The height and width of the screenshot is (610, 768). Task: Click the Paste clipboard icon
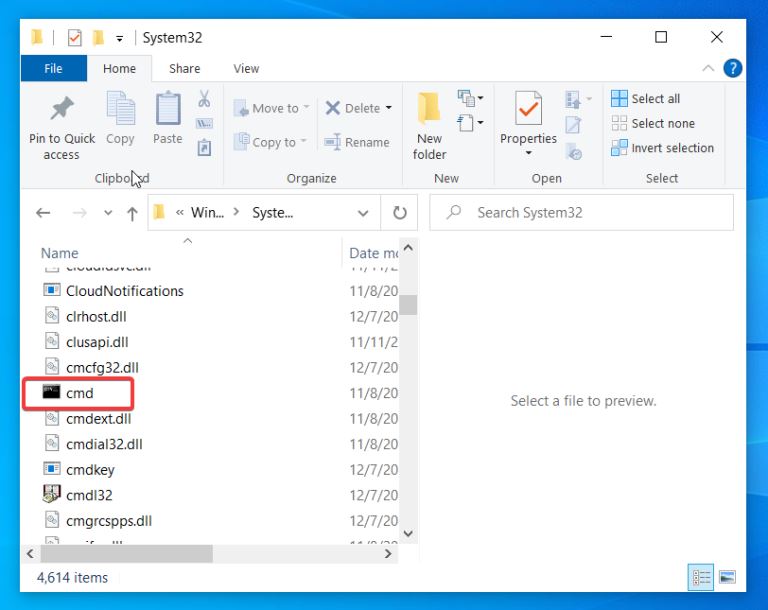click(168, 108)
